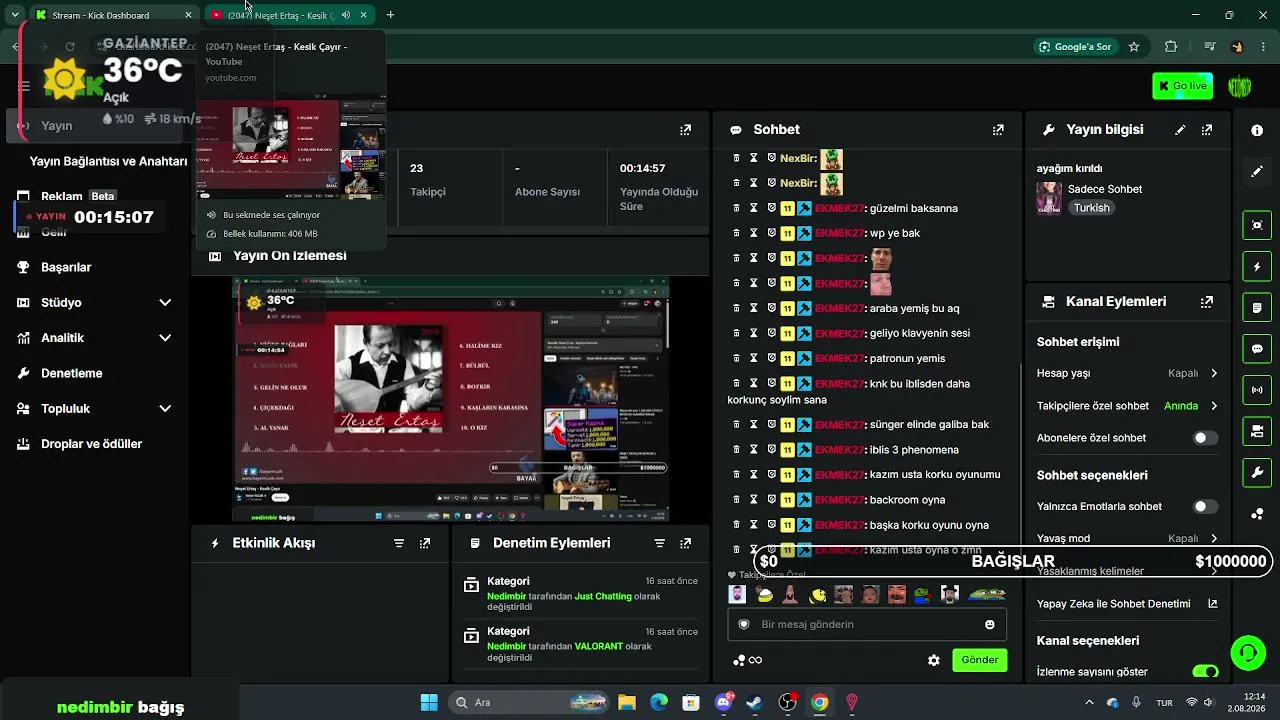1280x720 pixels.
Task: Click the taskbar search box
Action: coord(530,703)
